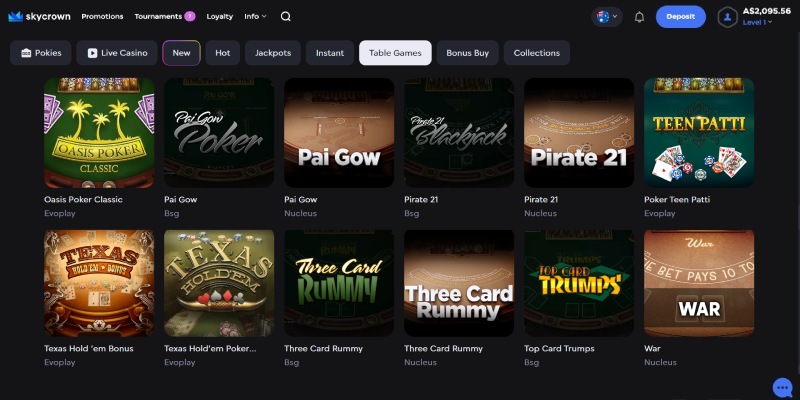Click the Top Card Trumps title
Image resolution: width=800 pixels, height=400 pixels.
559,348
